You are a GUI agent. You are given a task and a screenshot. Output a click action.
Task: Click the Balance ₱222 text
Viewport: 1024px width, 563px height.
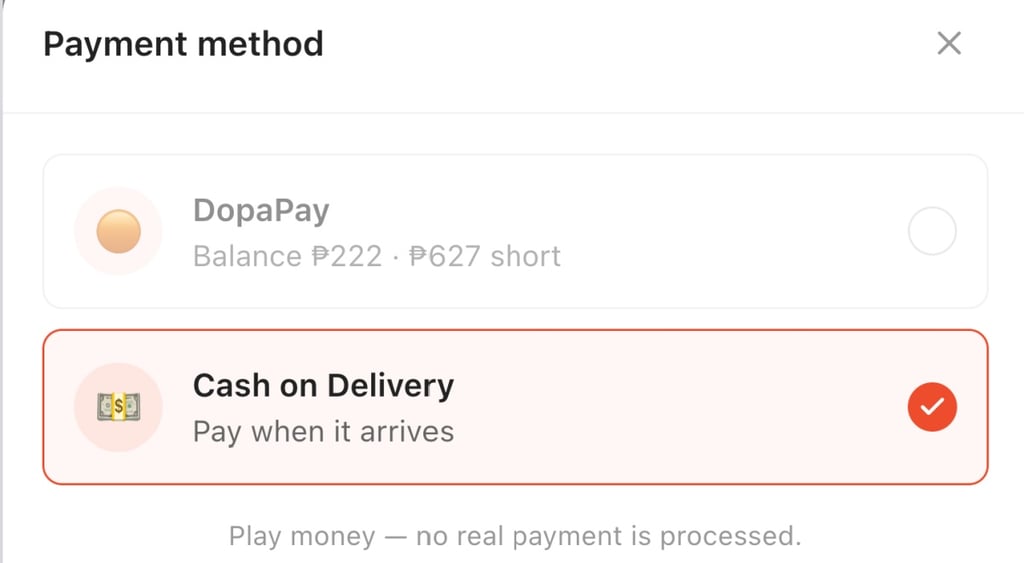point(287,256)
